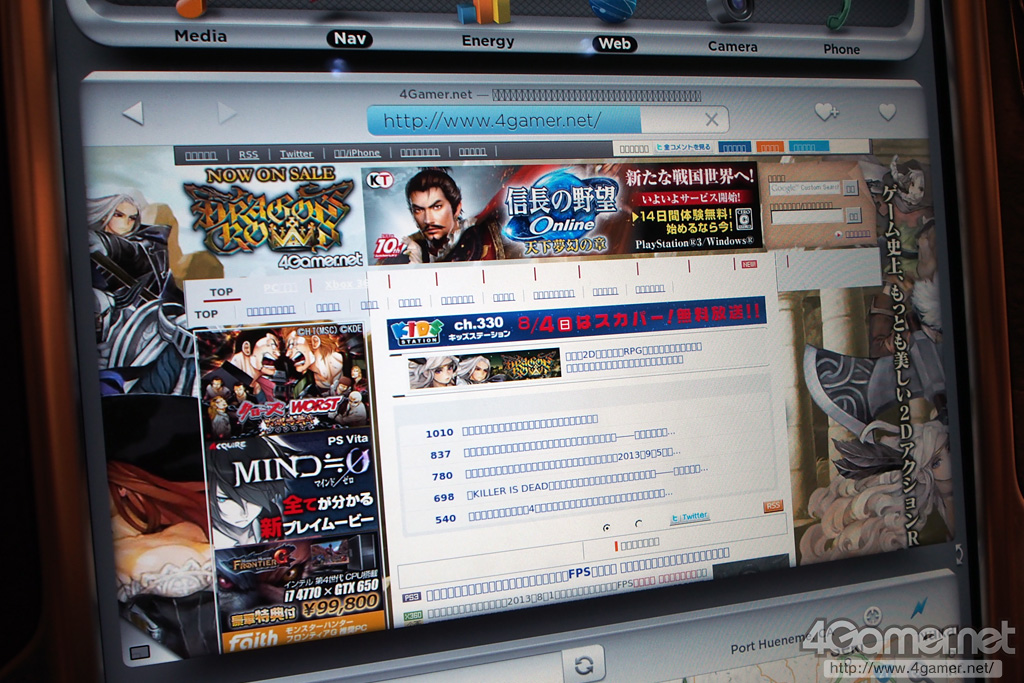The width and height of the screenshot is (1024, 683).
Task: Select the PC tab next to TOP
Action: (280, 287)
